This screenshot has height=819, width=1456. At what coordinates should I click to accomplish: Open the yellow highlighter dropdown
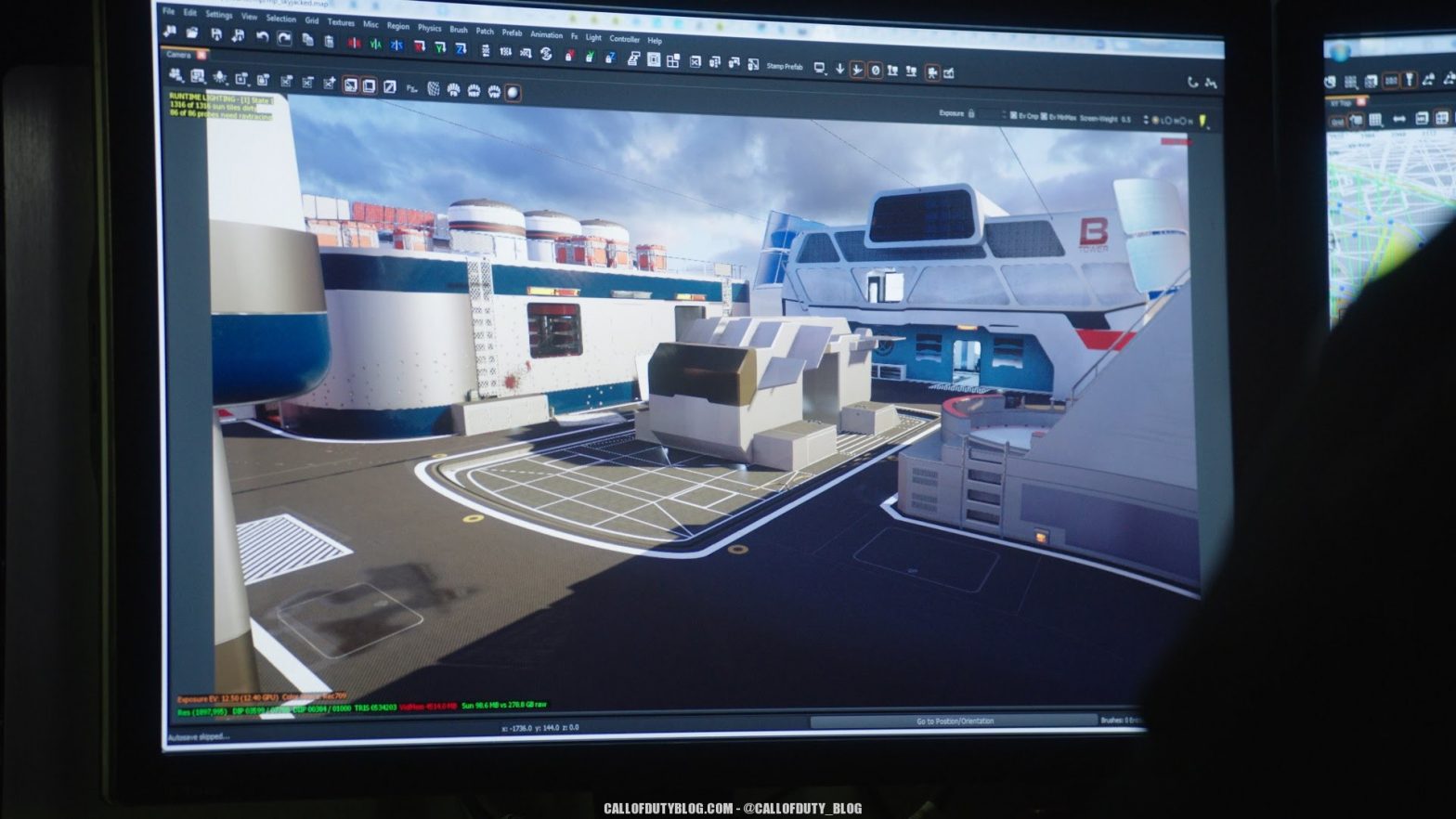pyautogui.click(x=1202, y=121)
